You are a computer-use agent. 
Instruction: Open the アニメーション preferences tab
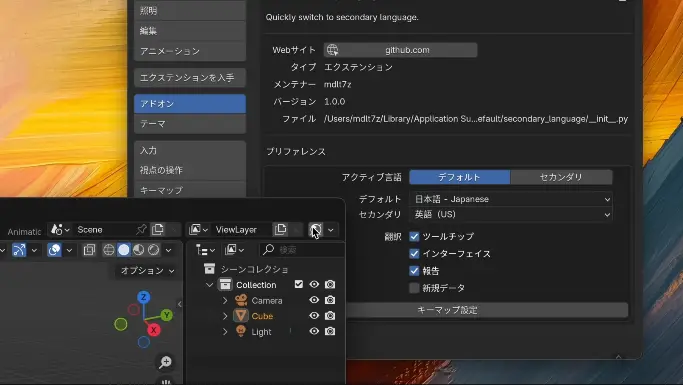coord(190,51)
